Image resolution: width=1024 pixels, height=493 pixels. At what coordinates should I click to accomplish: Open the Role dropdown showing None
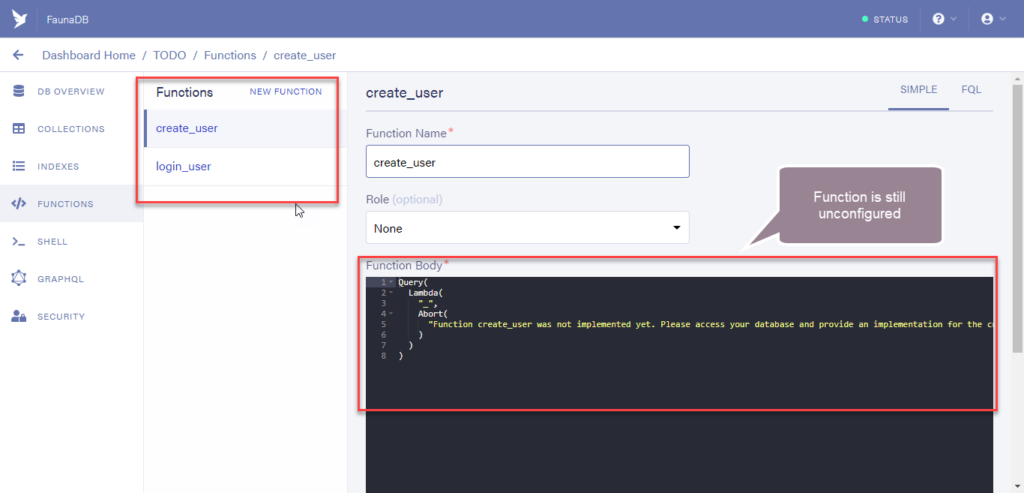coord(528,228)
